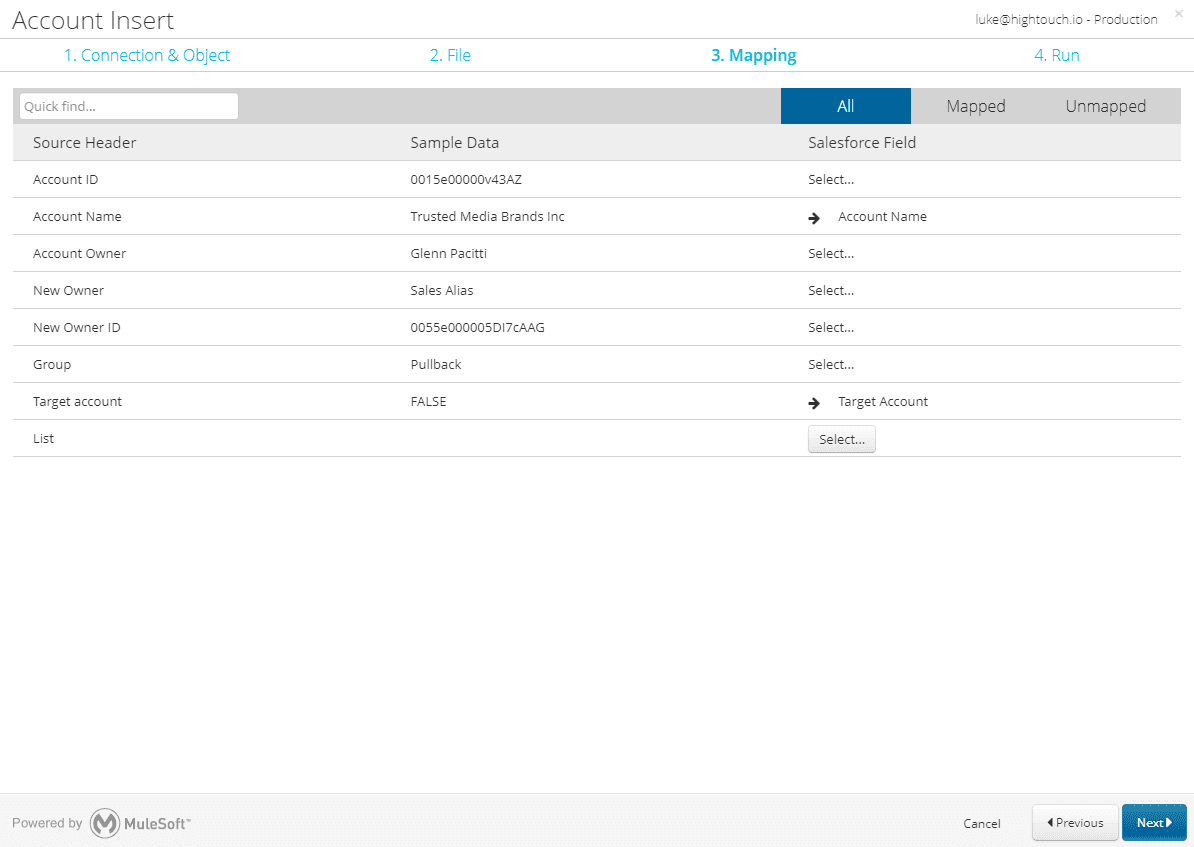This screenshot has height=847, width=1194.
Task: Click the Next button
Action: (1154, 822)
